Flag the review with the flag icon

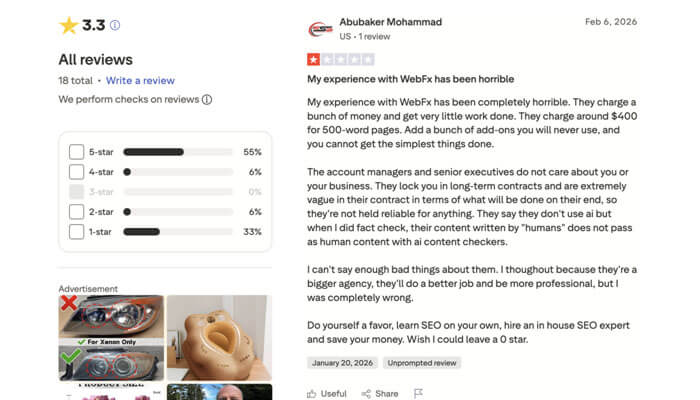[419, 393]
